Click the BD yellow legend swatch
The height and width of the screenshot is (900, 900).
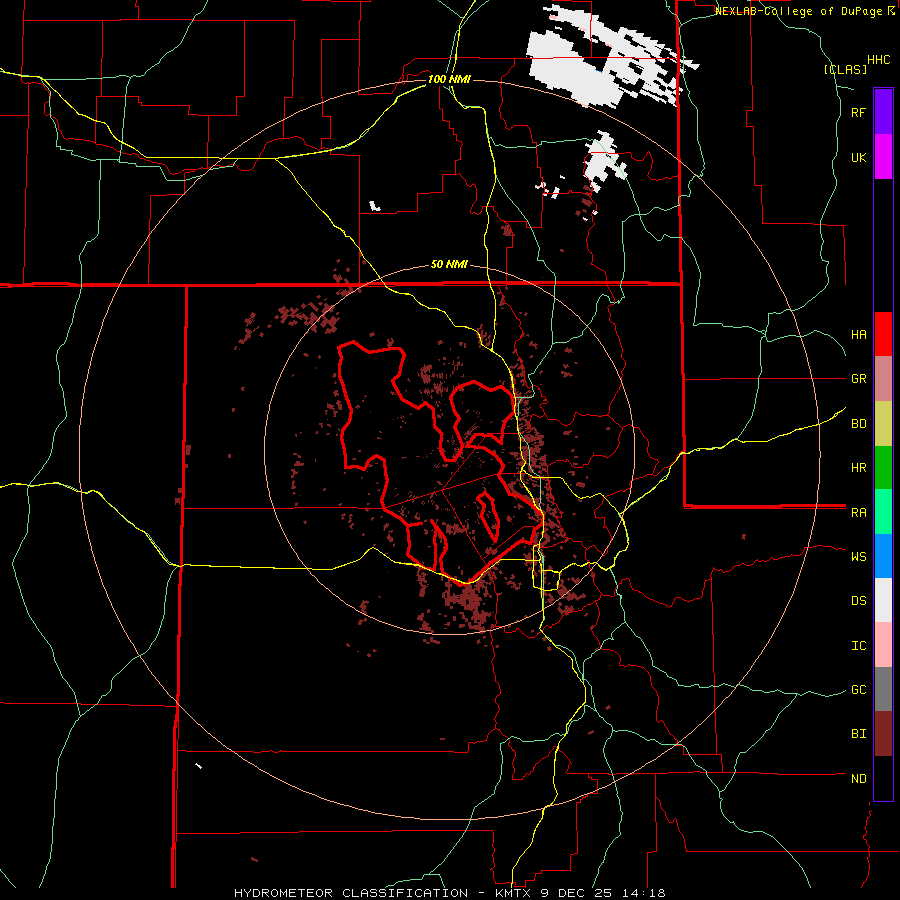(883, 424)
